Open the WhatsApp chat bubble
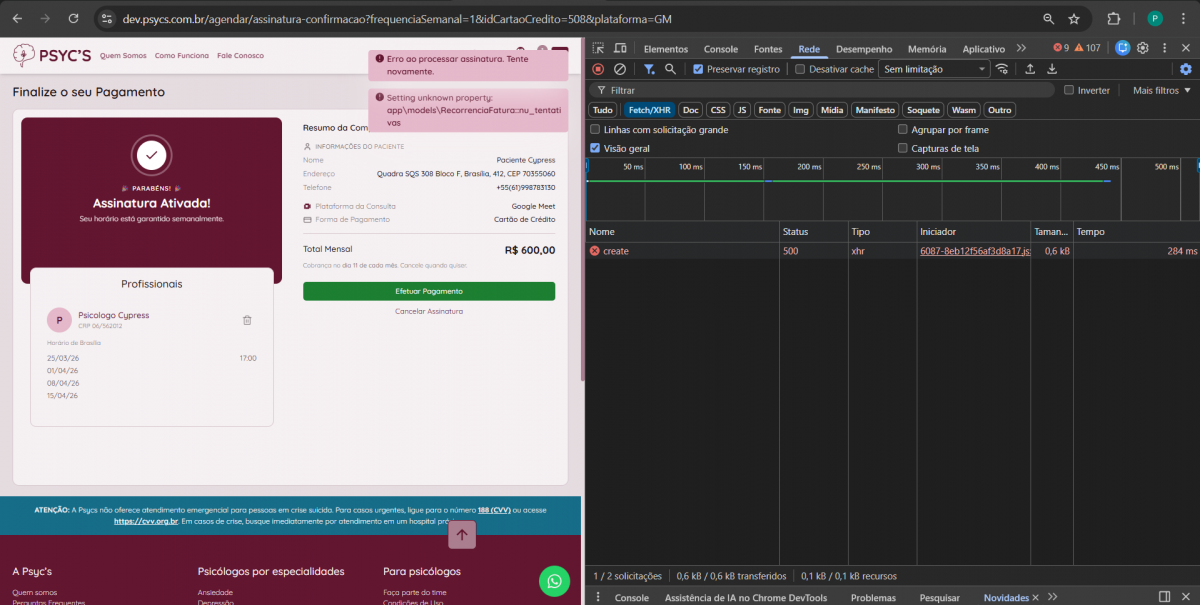1200x605 pixels. pyautogui.click(x=554, y=580)
